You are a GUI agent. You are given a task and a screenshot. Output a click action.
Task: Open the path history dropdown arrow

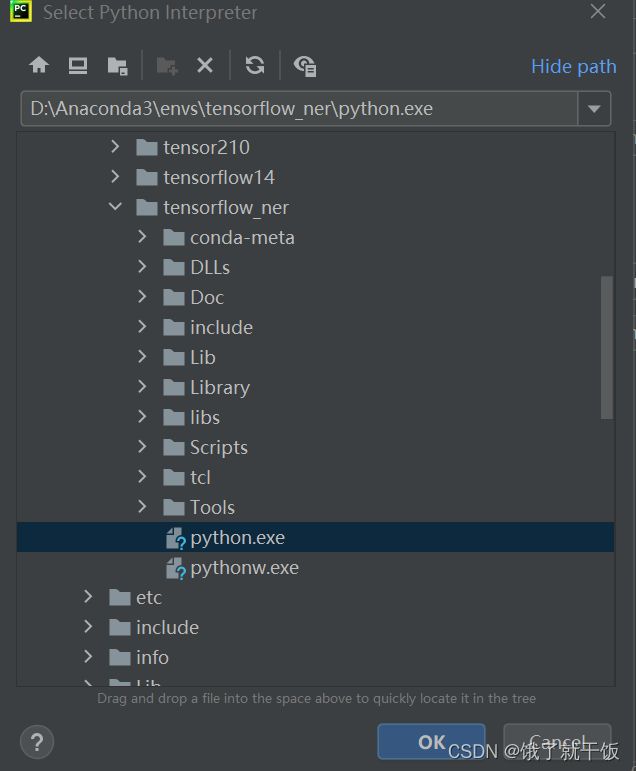coord(594,109)
